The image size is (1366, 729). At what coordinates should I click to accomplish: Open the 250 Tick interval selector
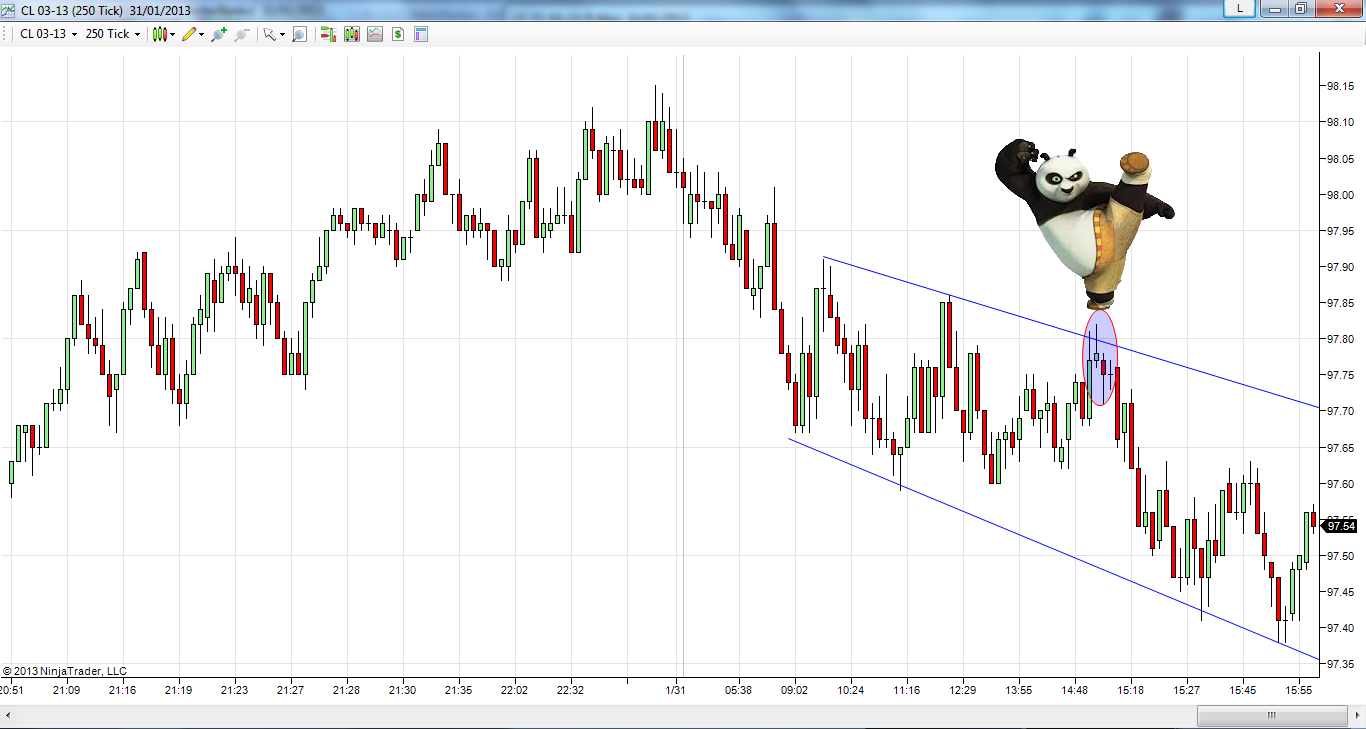112,34
